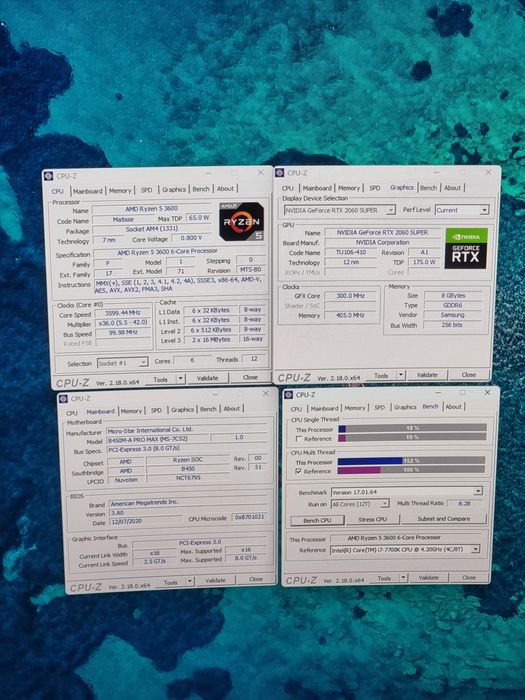The height and width of the screenshot is (700, 525).
Task: Open About tab in the benchmark window
Action: click(x=453, y=407)
